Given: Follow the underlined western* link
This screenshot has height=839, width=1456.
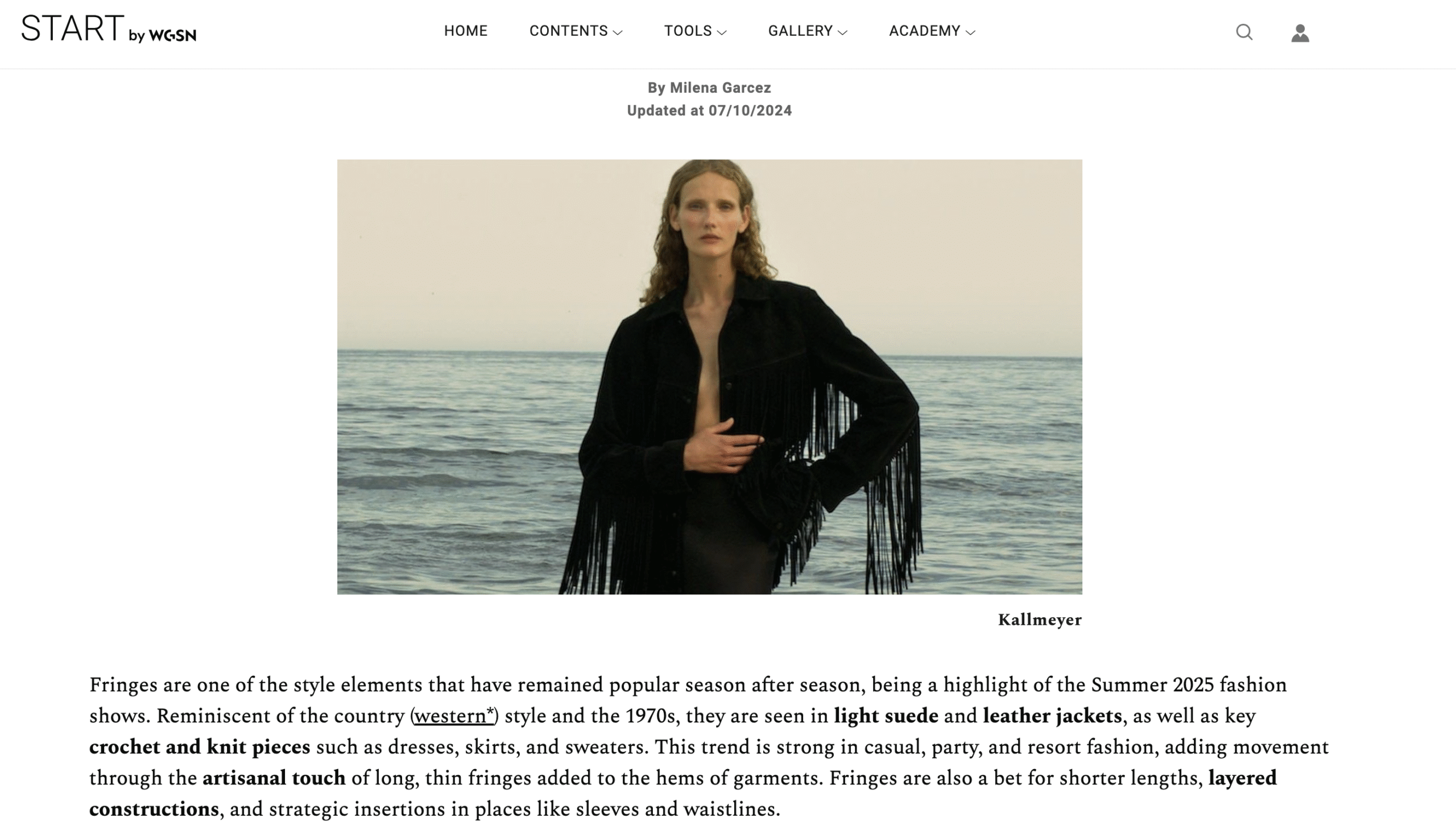Looking at the screenshot, I should click(x=454, y=715).
